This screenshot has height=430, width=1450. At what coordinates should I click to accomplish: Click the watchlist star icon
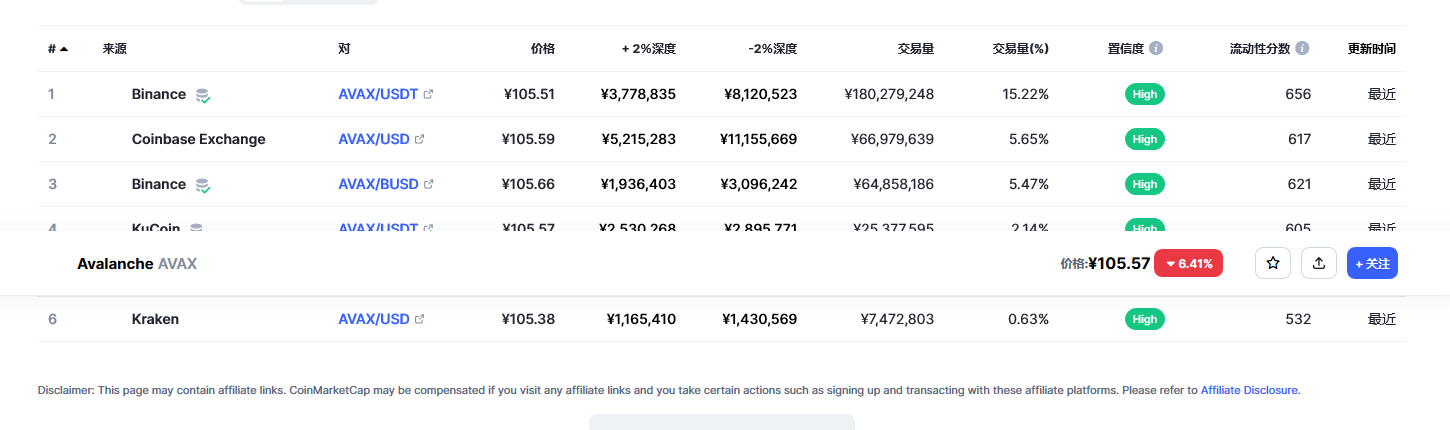pos(1273,263)
